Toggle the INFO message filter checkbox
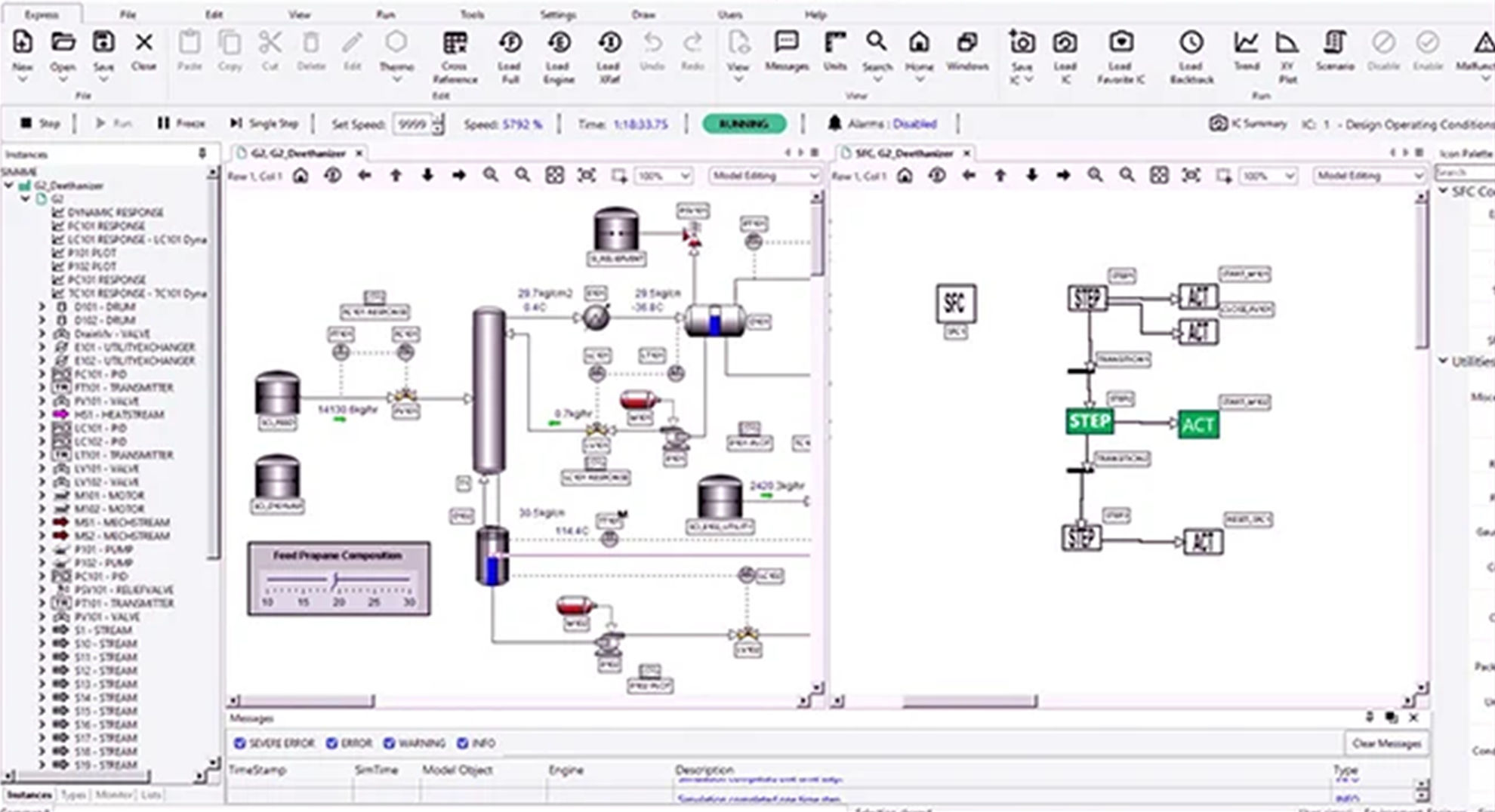Screen dimensions: 1495x812 coord(463,743)
